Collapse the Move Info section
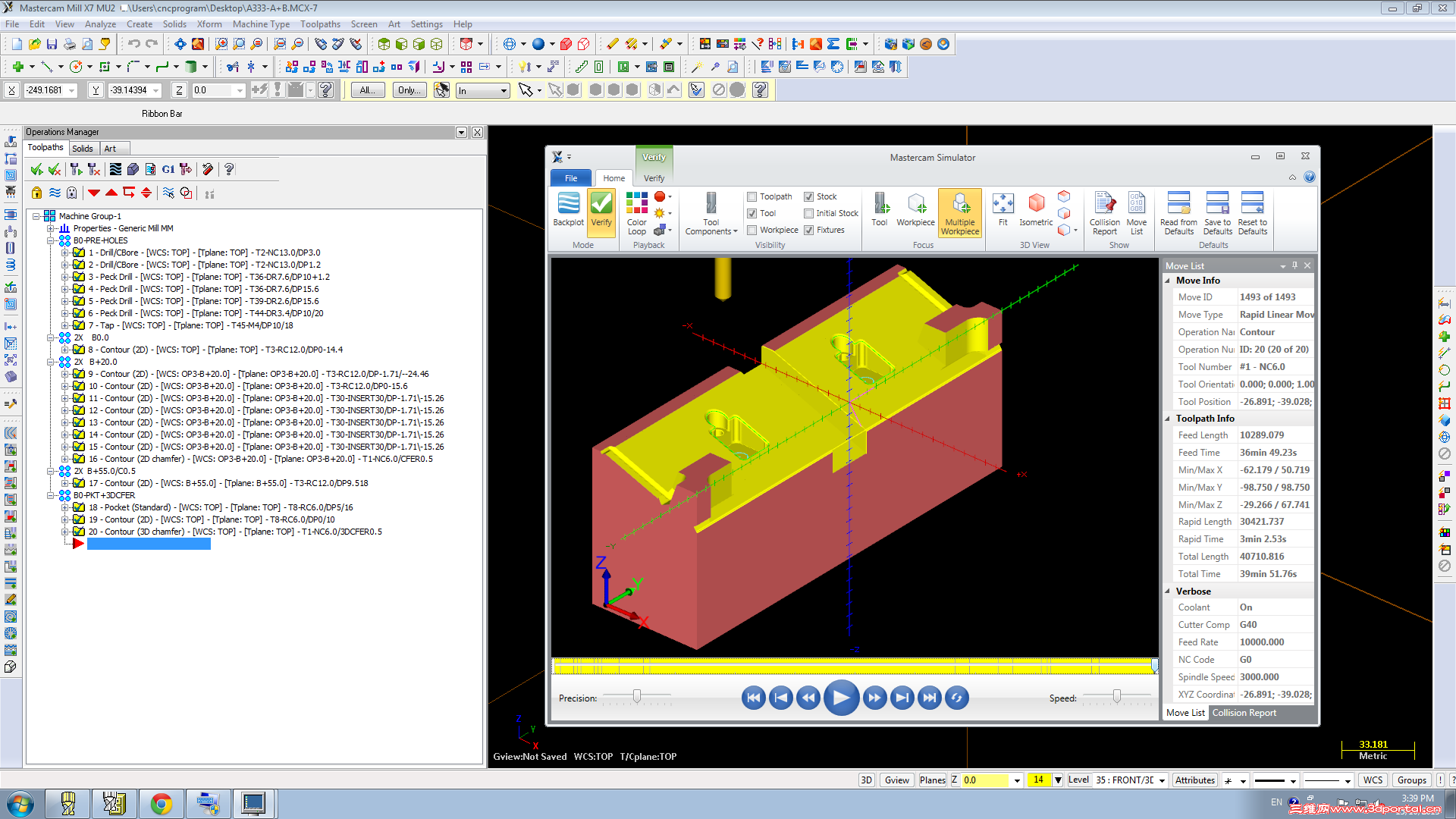This screenshot has height=819, width=1456. pos(1168,281)
